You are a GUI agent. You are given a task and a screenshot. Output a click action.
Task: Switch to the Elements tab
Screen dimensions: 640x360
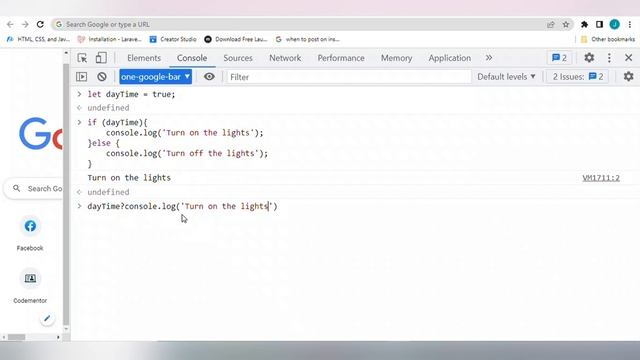[144, 58]
